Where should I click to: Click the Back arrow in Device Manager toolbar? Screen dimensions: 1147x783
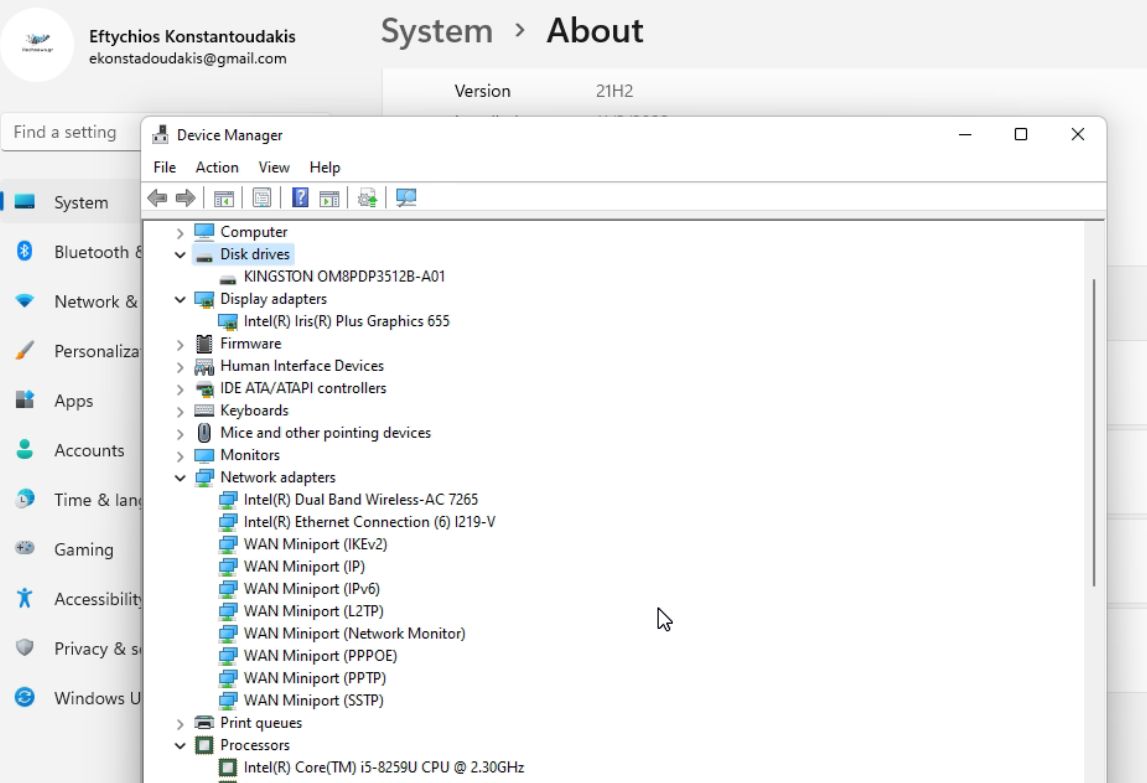coord(157,198)
